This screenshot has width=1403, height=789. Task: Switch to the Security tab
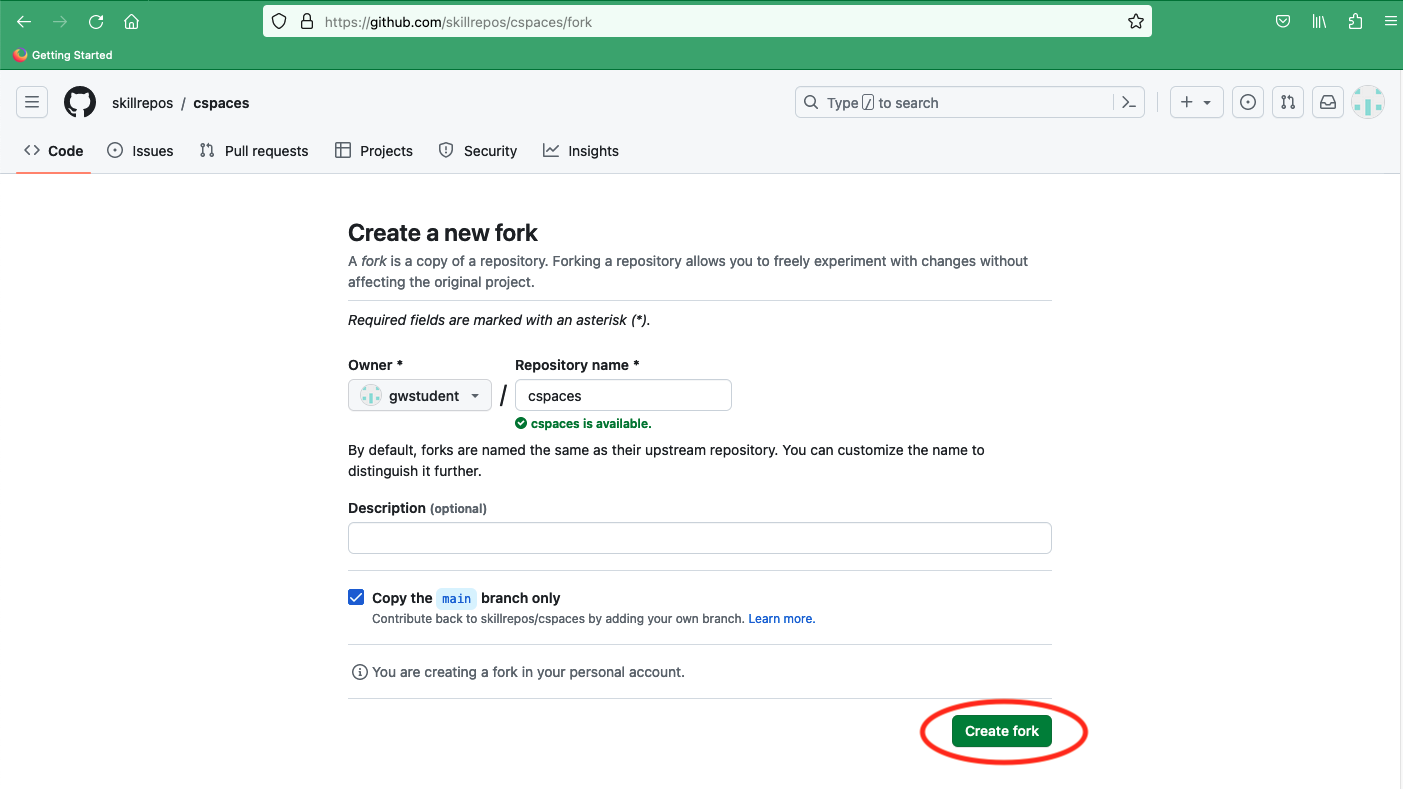pyautogui.click(x=478, y=151)
